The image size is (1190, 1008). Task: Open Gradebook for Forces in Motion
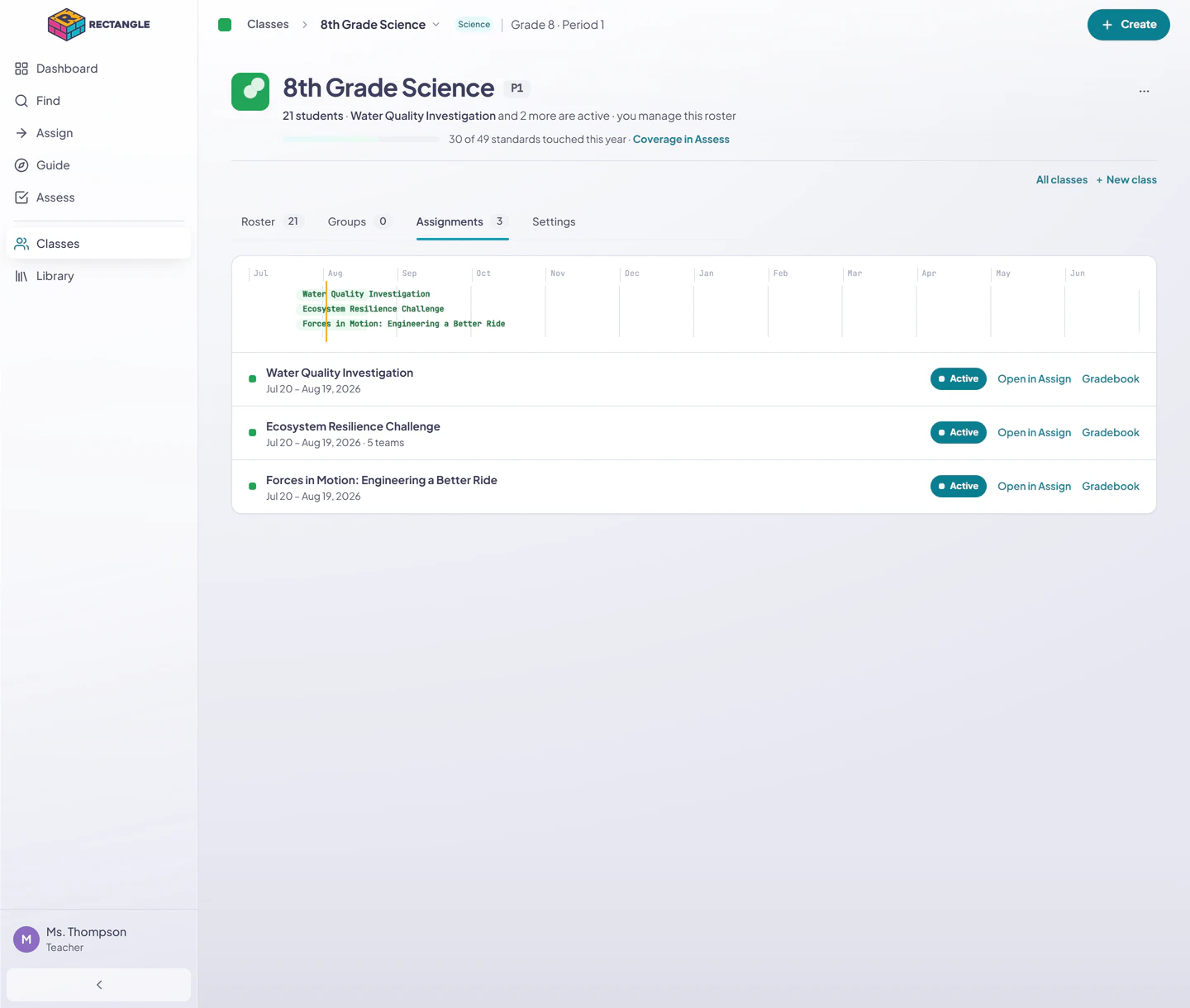1111,487
